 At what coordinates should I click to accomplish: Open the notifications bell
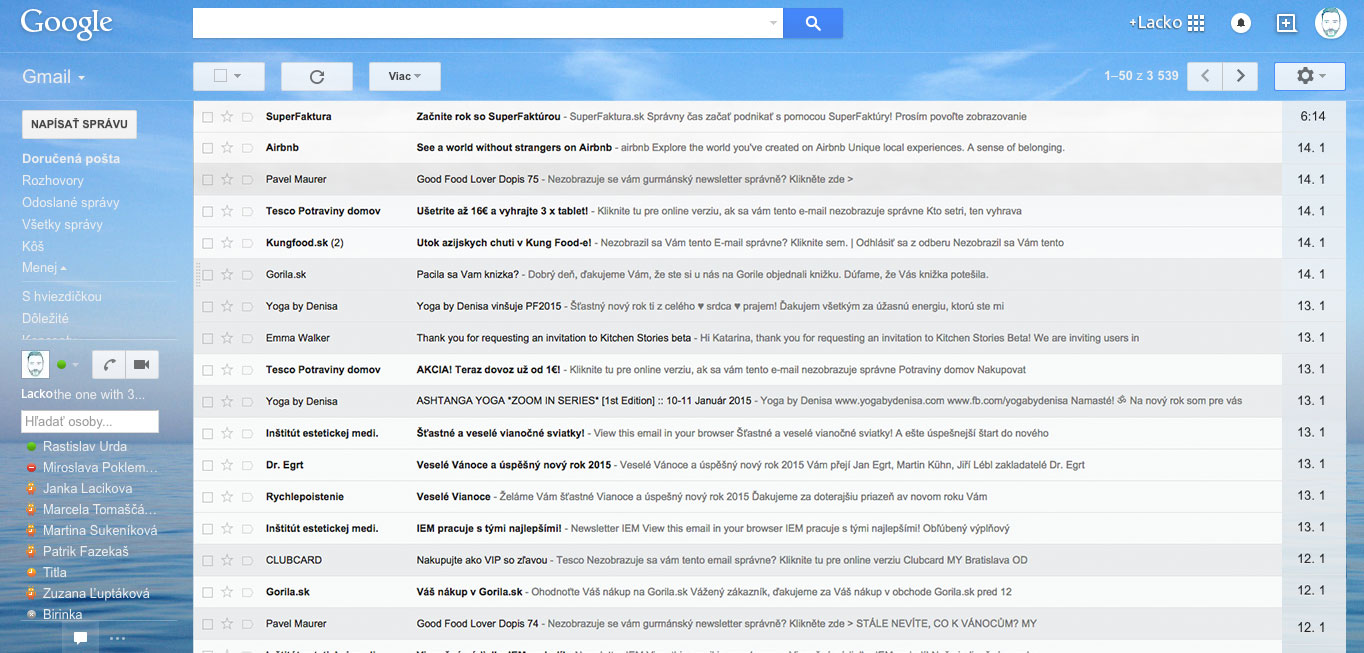point(1241,23)
